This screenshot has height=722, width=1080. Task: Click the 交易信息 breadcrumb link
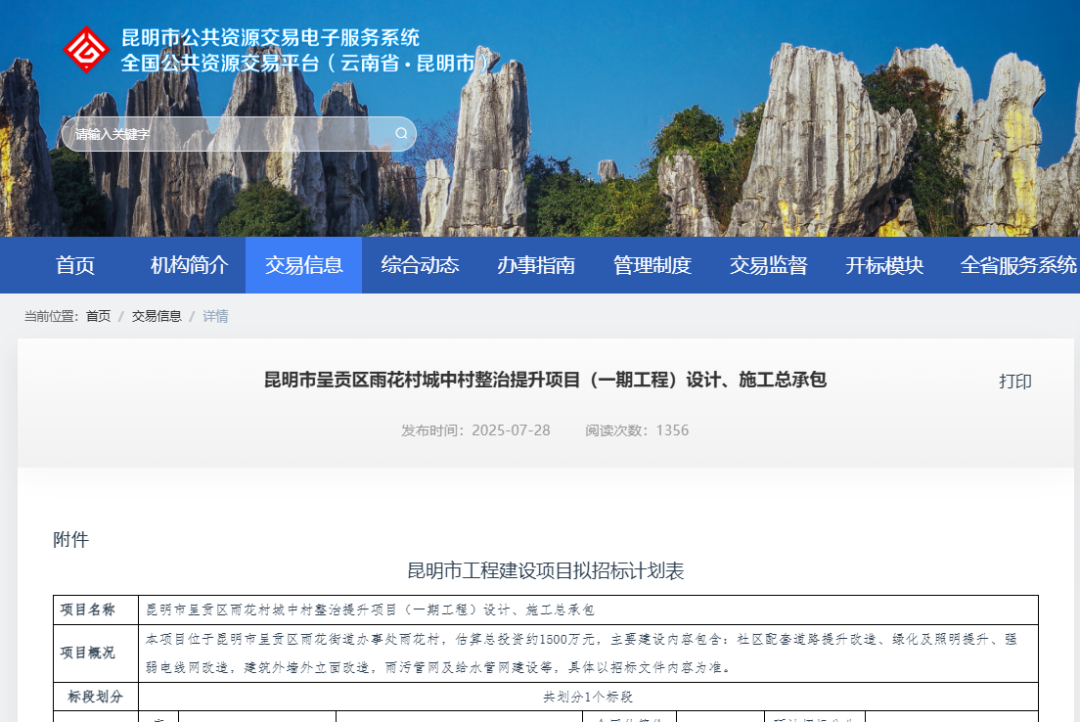coord(156,316)
